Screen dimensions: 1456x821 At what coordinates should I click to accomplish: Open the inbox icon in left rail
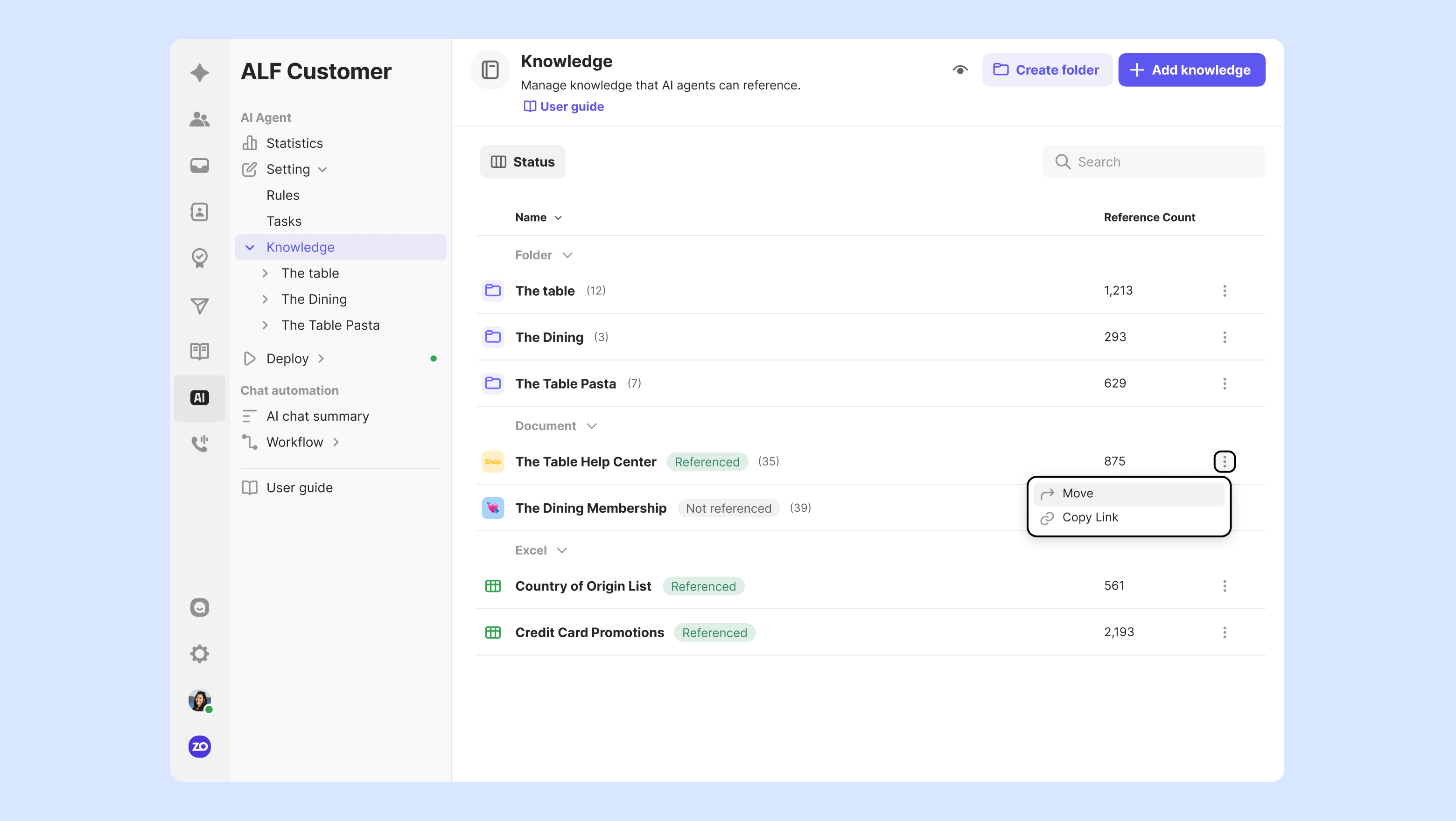[199, 166]
